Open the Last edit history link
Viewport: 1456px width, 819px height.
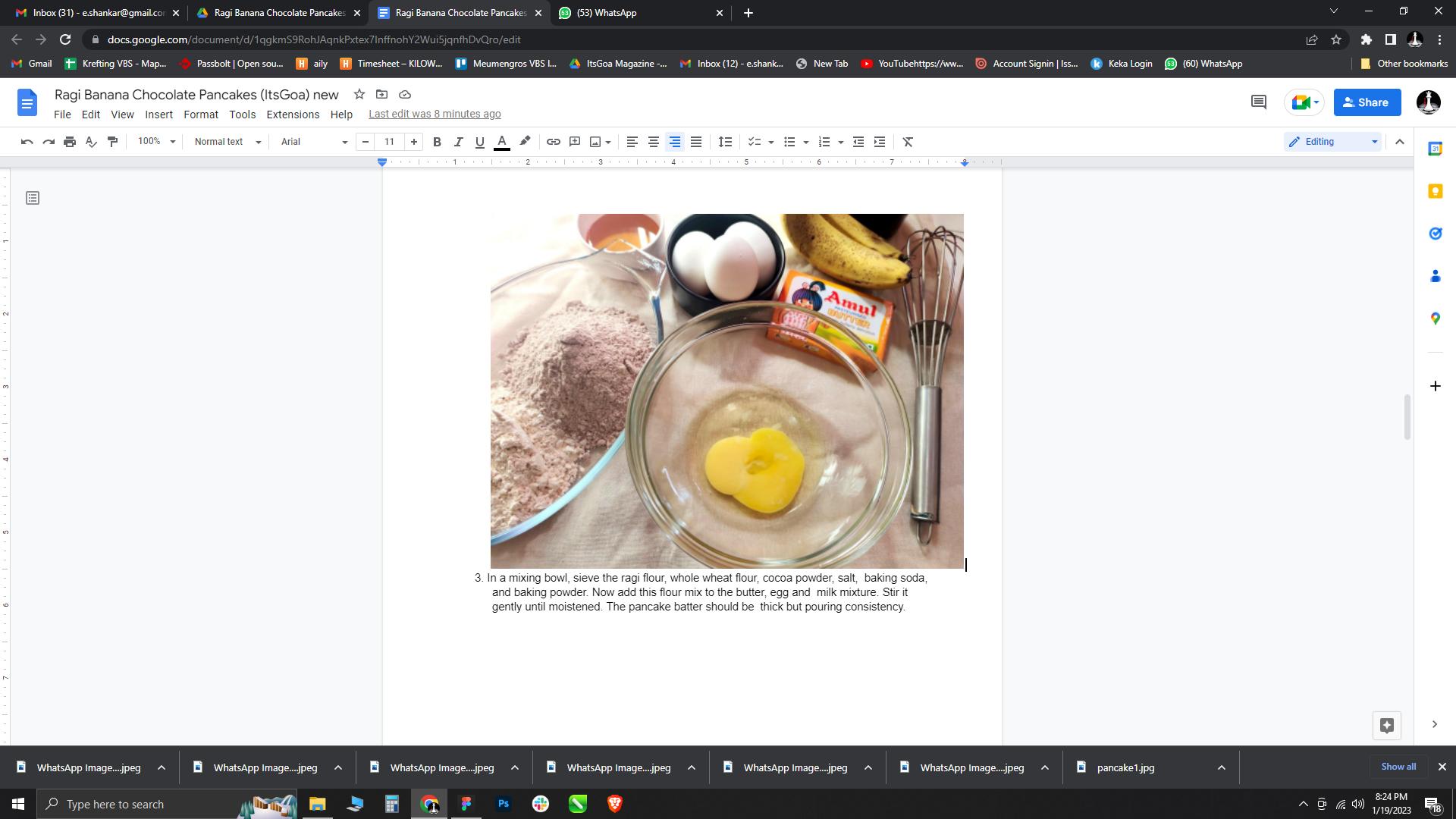[435, 114]
